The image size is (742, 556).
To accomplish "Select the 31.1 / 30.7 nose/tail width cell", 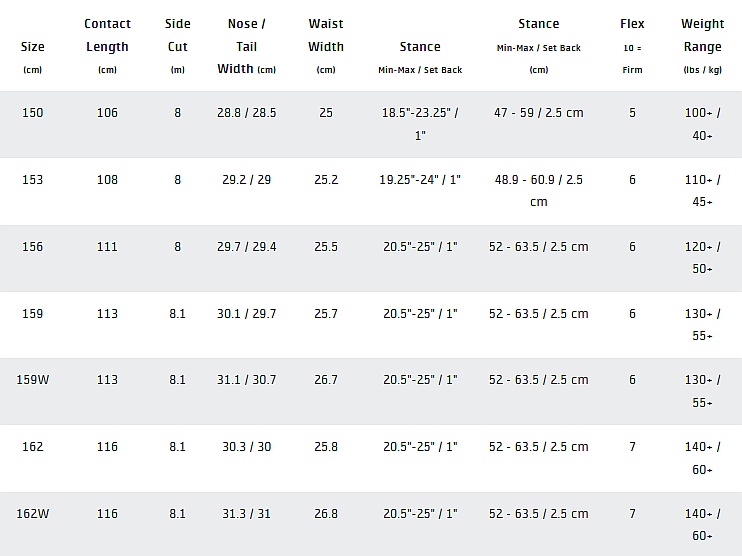I will tap(246, 380).
